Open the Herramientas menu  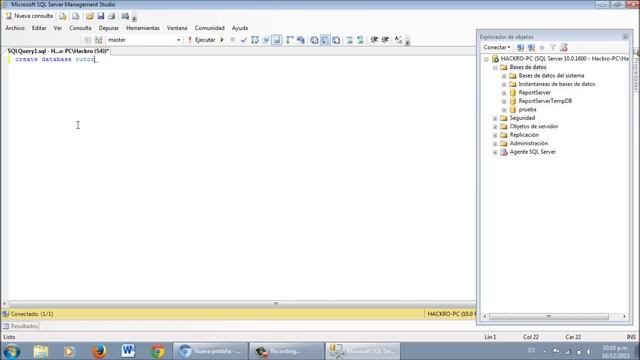pyautogui.click(x=143, y=28)
